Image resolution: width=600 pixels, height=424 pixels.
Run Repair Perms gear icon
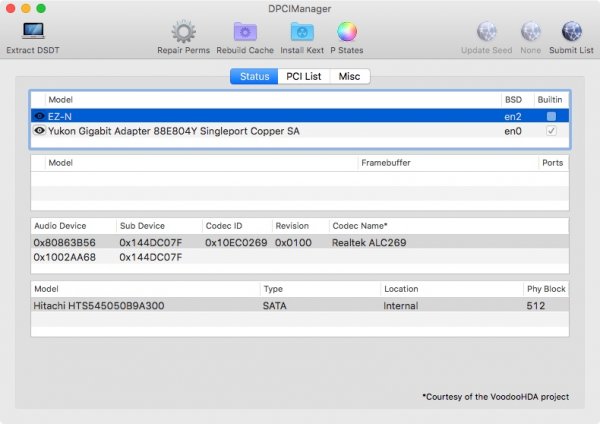click(184, 32)
